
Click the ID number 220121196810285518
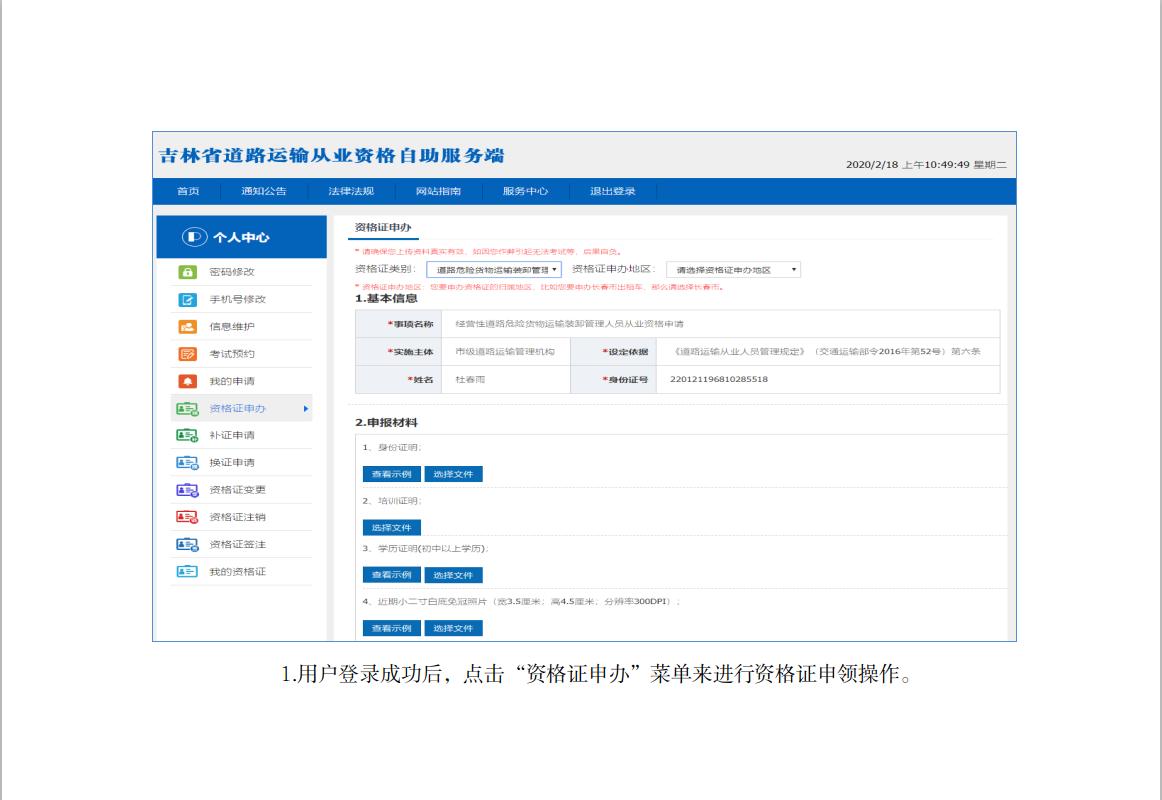(719, 379)
